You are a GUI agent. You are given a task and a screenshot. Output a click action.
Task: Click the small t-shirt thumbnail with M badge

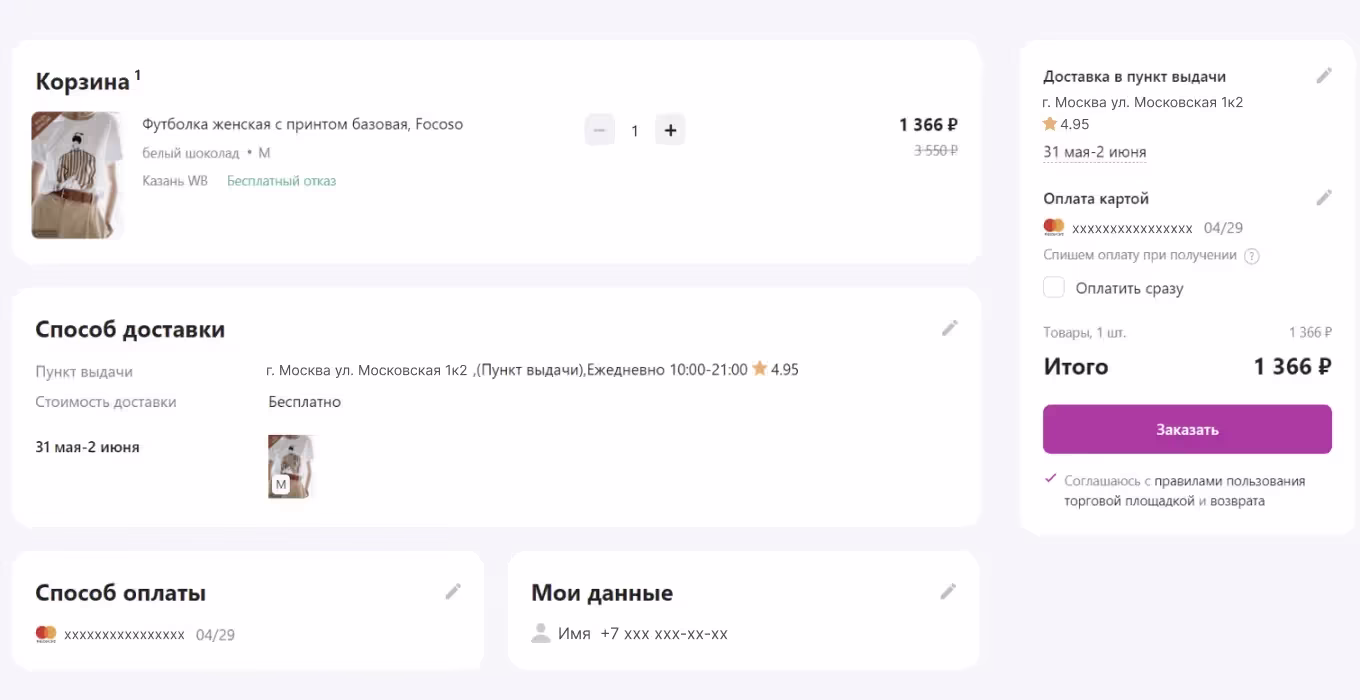[x=291, y=466]
